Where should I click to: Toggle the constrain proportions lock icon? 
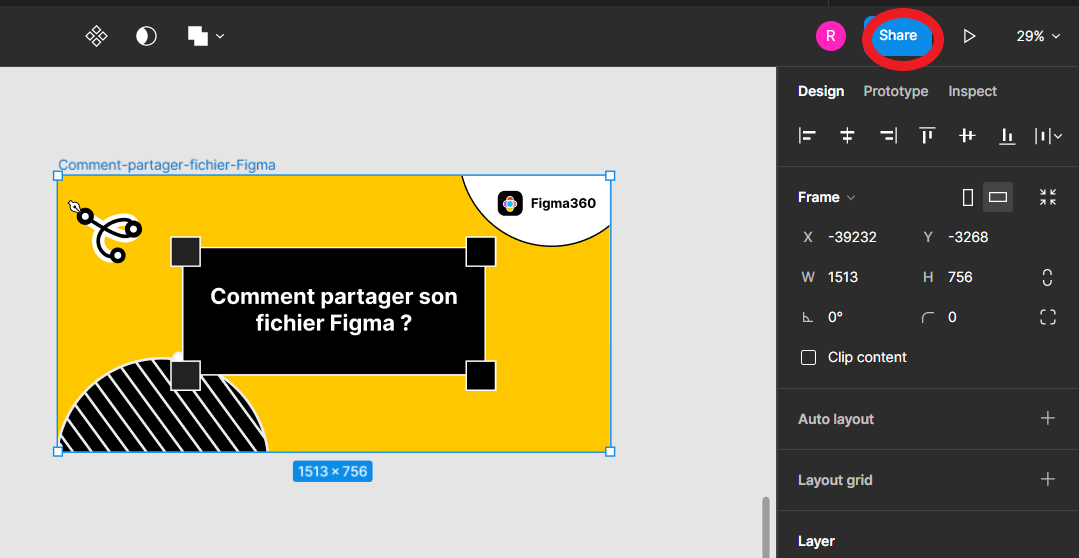tap(1047, 277)
